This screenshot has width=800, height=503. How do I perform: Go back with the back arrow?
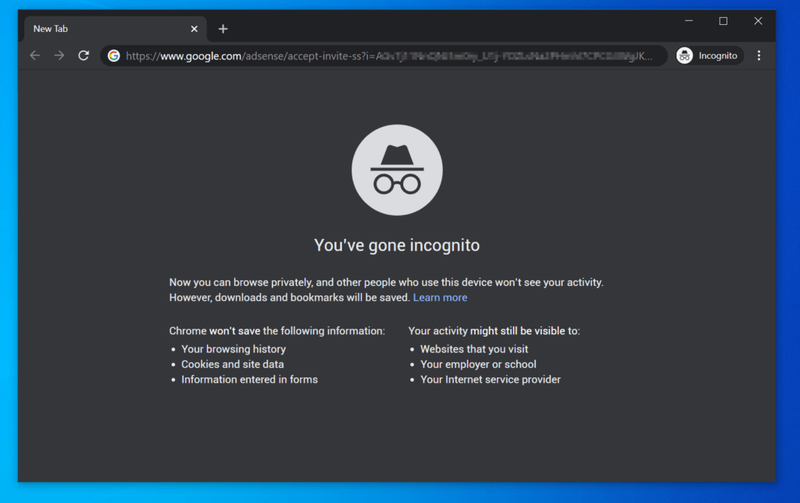[x=35, y=56]
